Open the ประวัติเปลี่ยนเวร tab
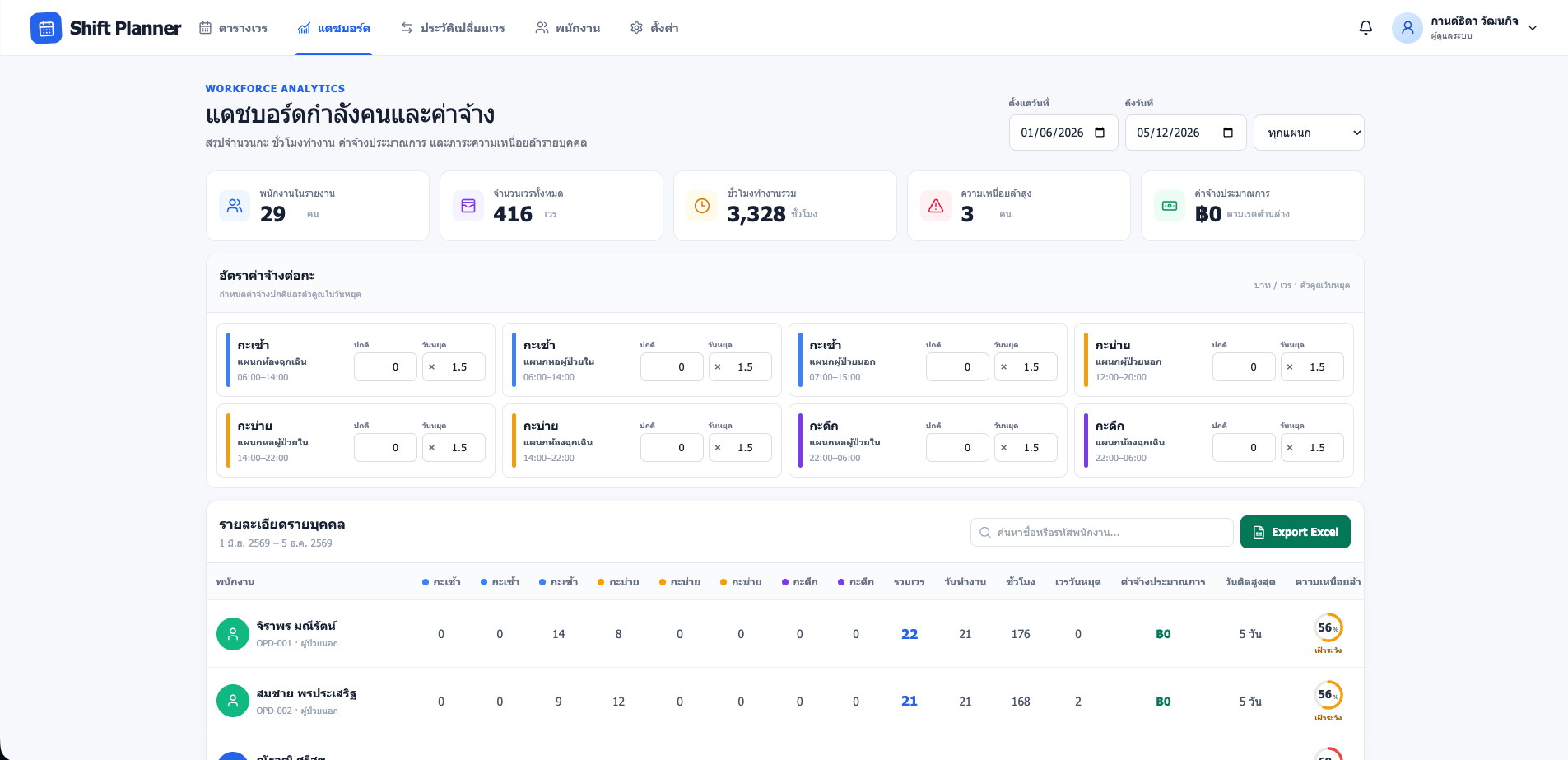Viewport: 1568px width, 760px height. click(x=453, y=28)
